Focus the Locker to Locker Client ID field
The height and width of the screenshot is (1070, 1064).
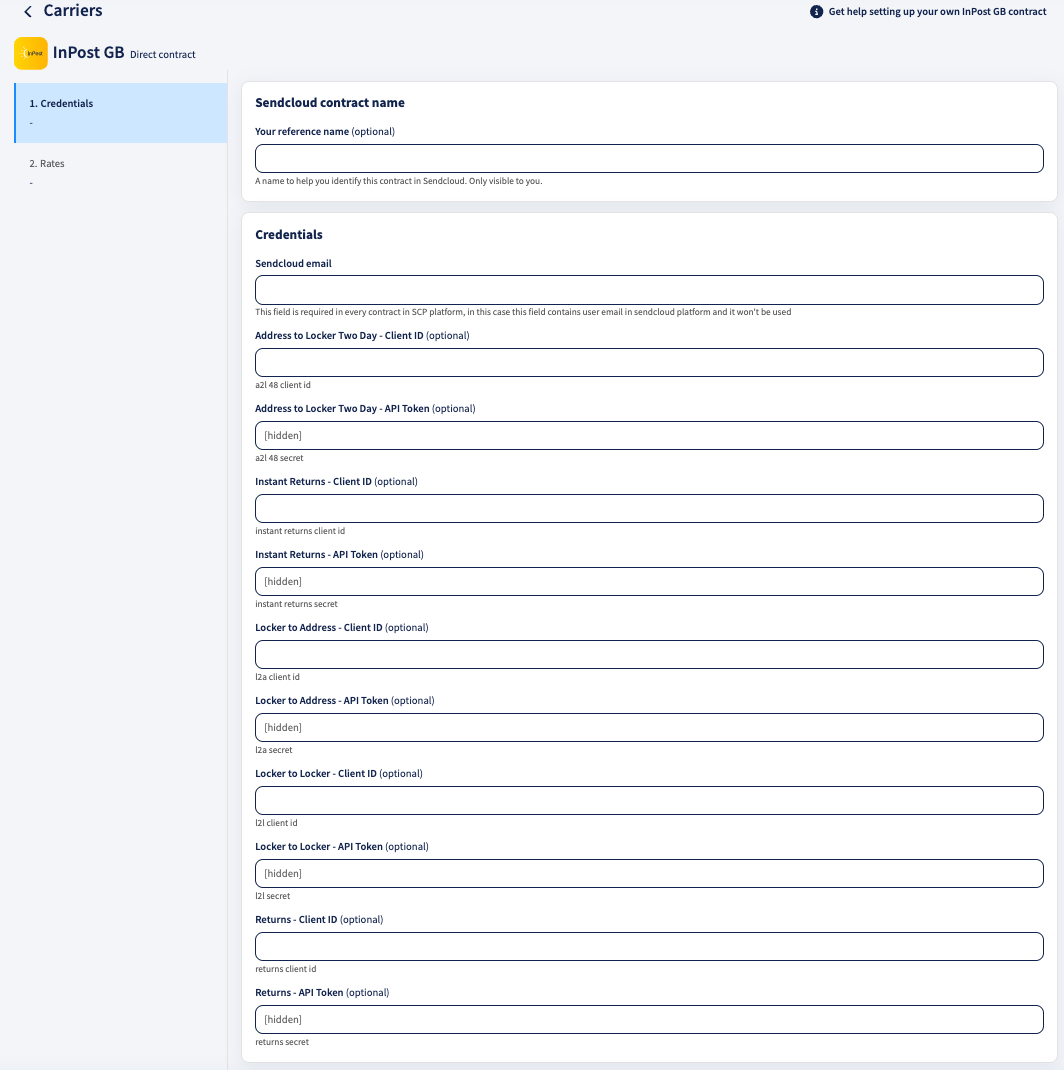point(649,800)
